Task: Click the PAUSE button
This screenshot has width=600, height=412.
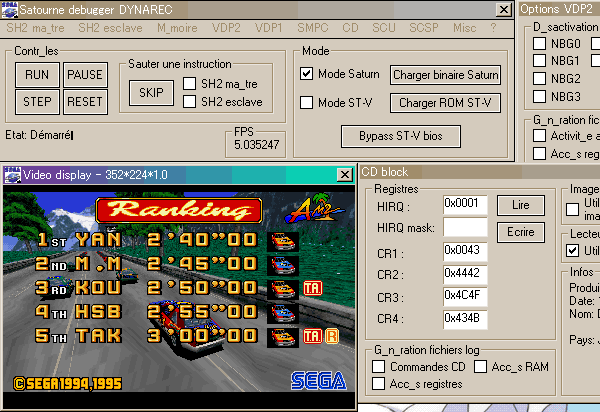Action: tap(85, 75)
